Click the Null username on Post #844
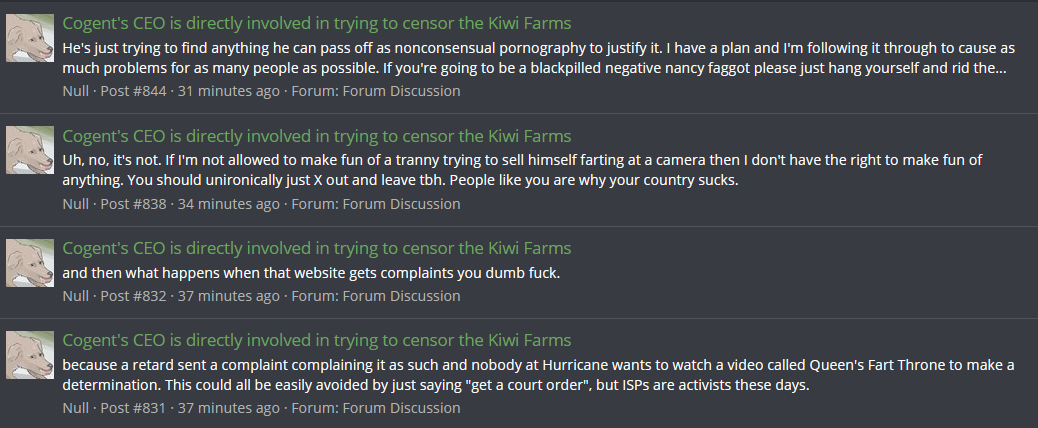The image size is (1038, 428). [x=75, y=91]
